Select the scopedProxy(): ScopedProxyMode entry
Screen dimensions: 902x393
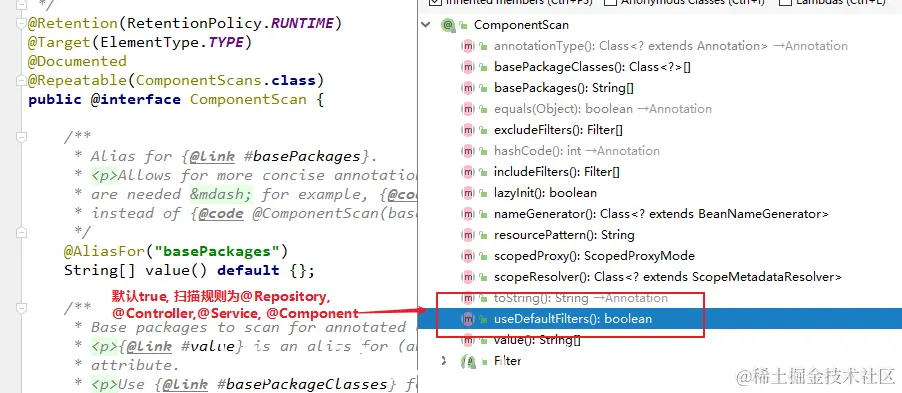pos(594,256)
